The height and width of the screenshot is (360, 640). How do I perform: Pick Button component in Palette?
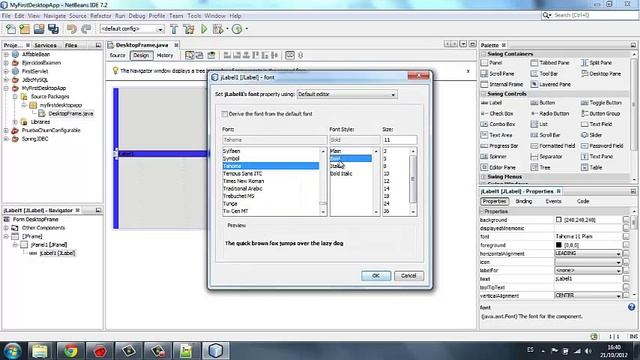[543, 103]
